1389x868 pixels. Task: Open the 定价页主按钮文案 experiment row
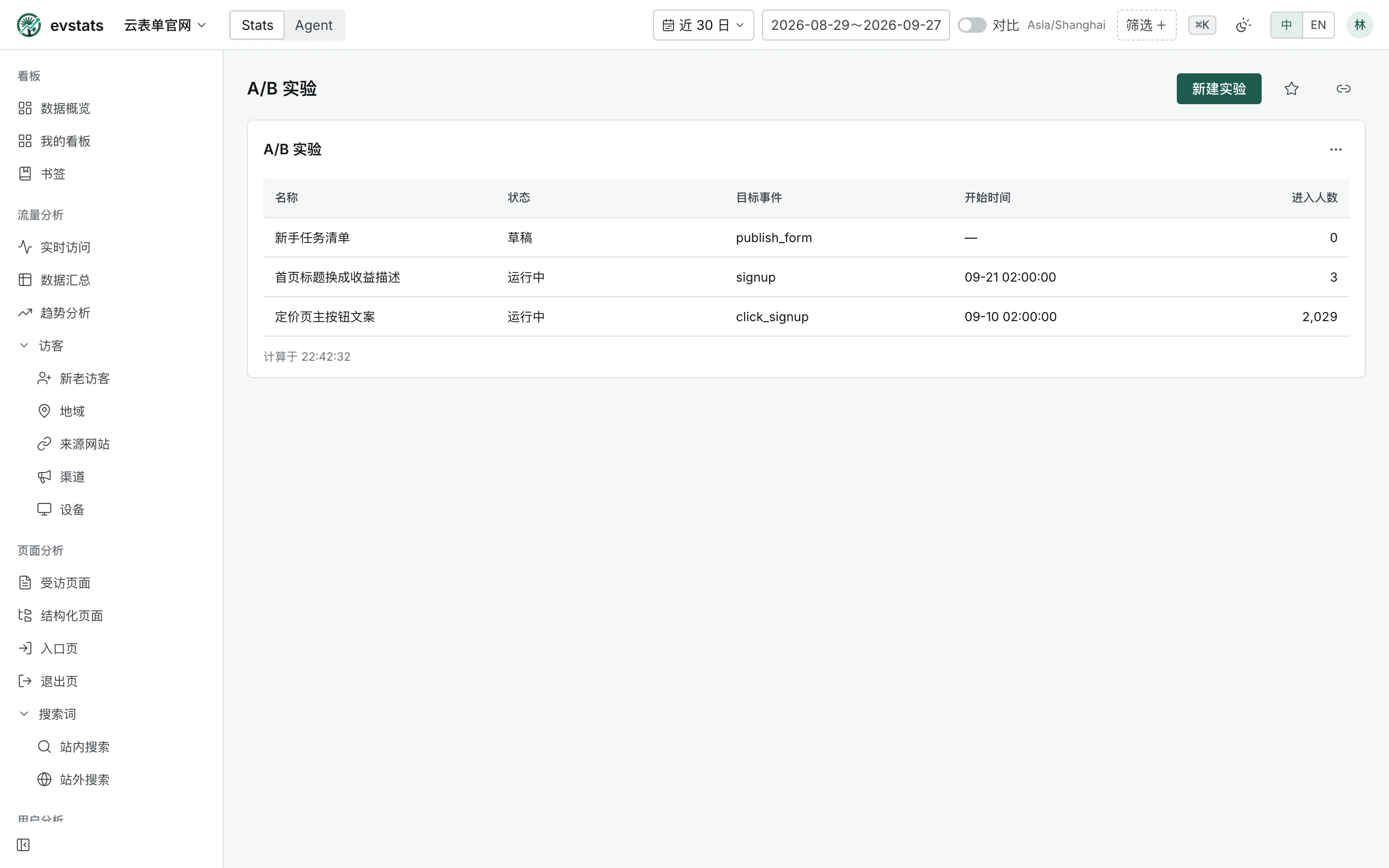806,317
